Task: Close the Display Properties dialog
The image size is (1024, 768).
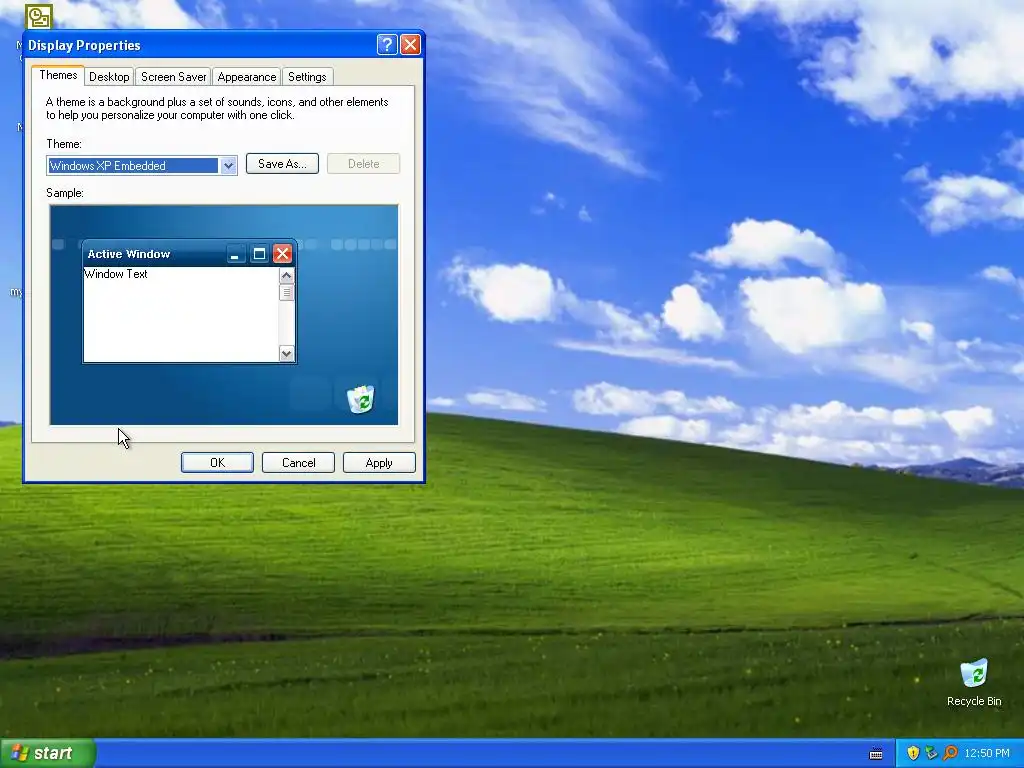Action: point(410,44)
